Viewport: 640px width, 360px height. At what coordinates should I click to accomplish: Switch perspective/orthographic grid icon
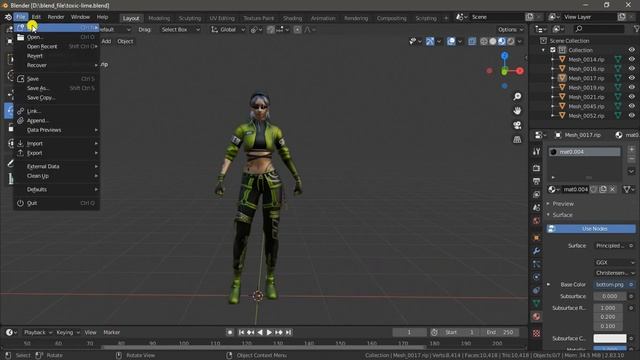[517, 140]
